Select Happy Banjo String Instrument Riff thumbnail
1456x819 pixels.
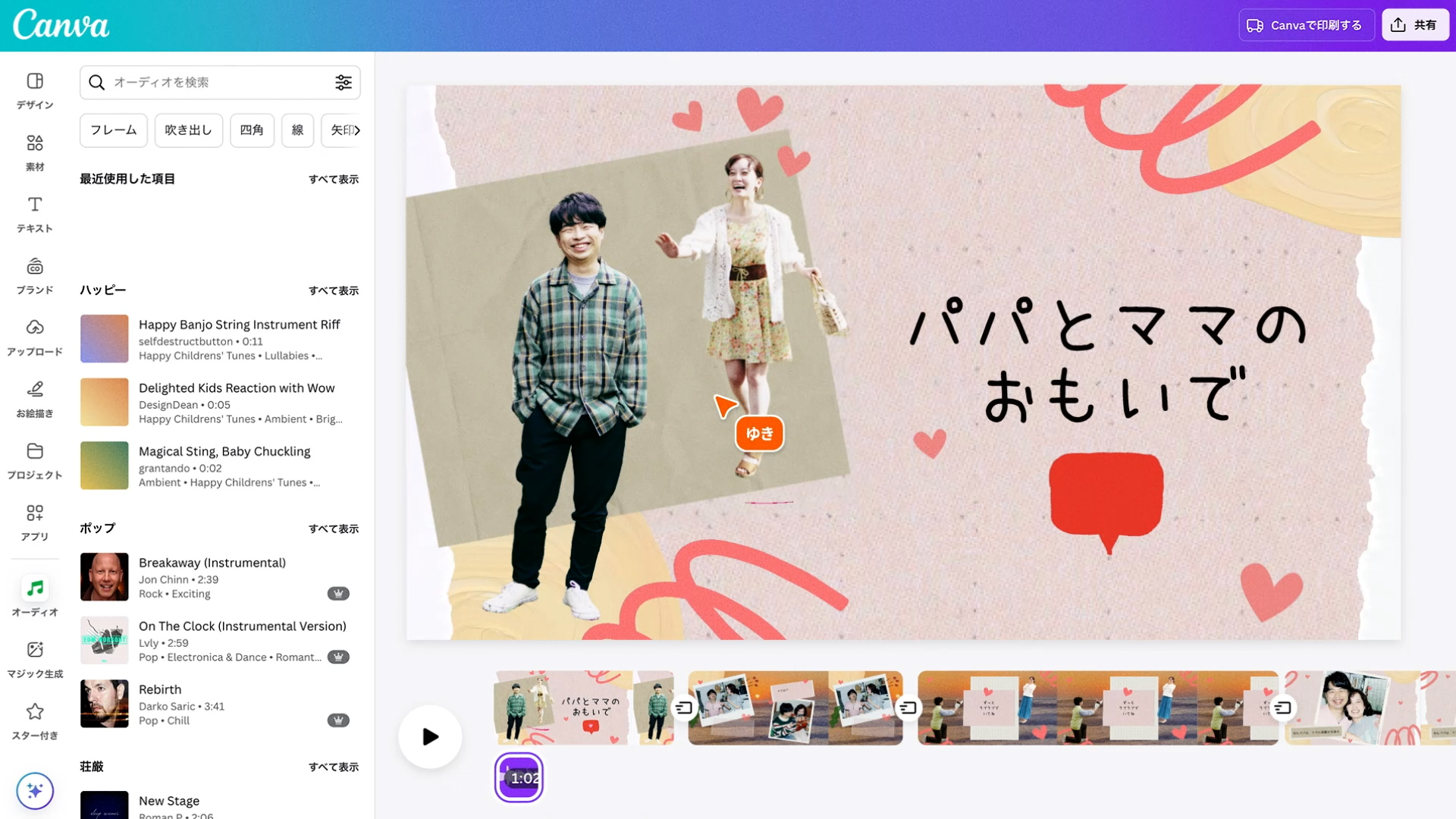[105, 339]
